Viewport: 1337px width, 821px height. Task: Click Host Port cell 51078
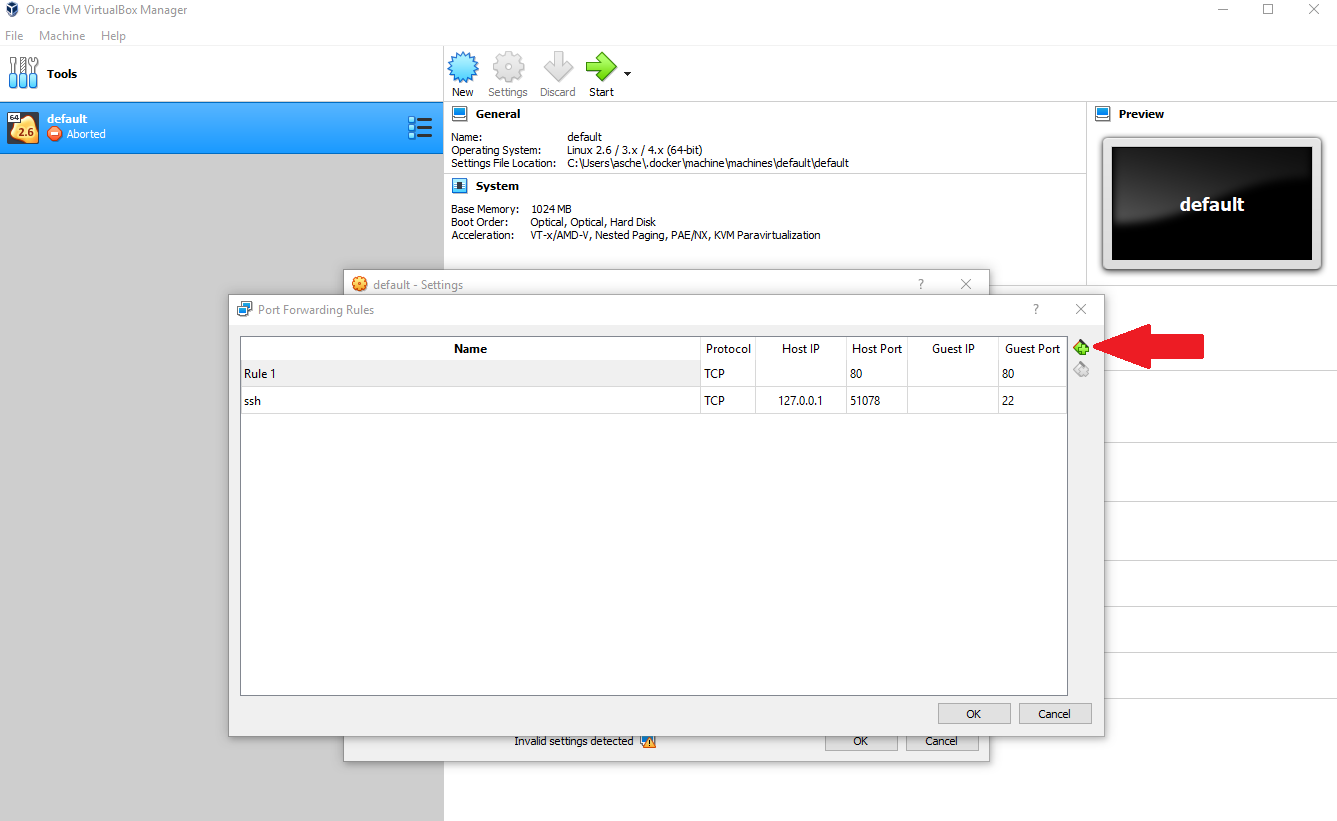pyautogui.click(x=877, y=401)
